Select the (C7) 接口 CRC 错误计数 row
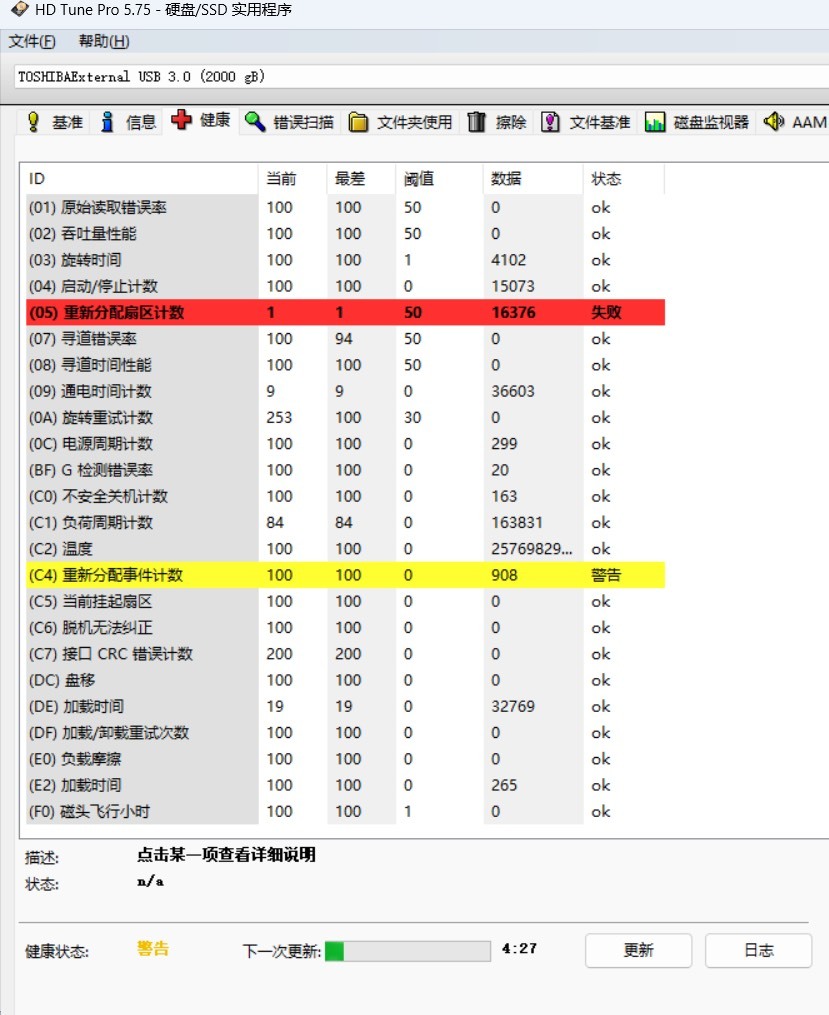829x1015 pixels. point(346,654)
